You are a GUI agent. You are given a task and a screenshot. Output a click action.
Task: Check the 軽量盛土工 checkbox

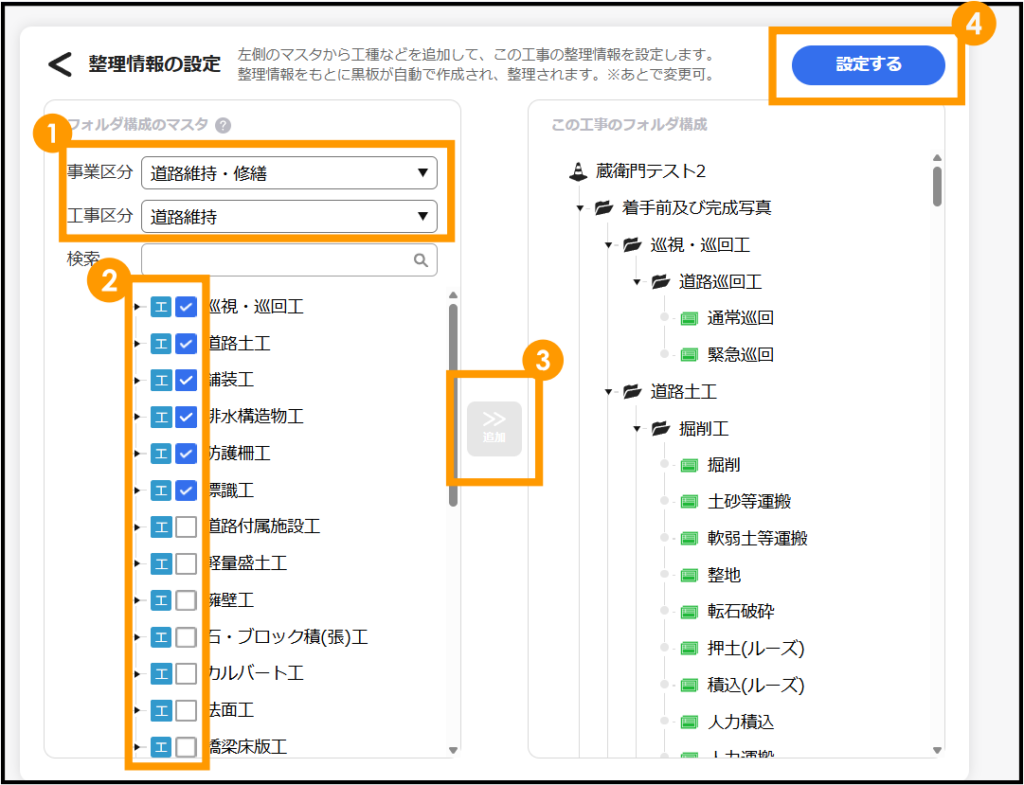[187, 563]
